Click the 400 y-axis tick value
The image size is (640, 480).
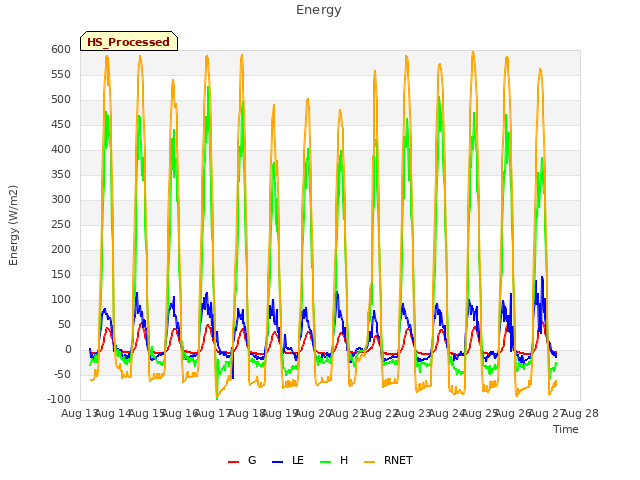[61, 149]
